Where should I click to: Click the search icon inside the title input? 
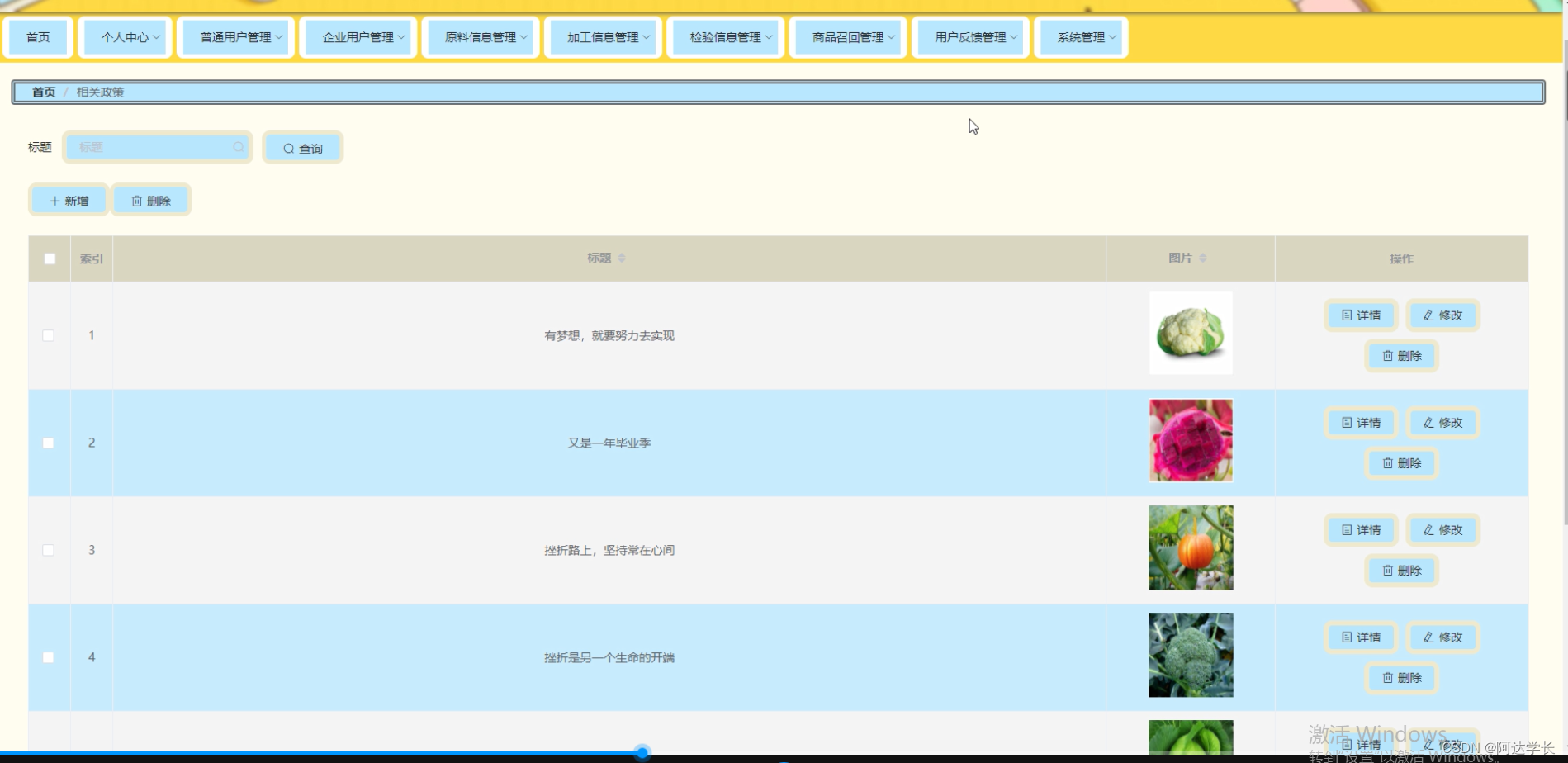coord(238,147)
